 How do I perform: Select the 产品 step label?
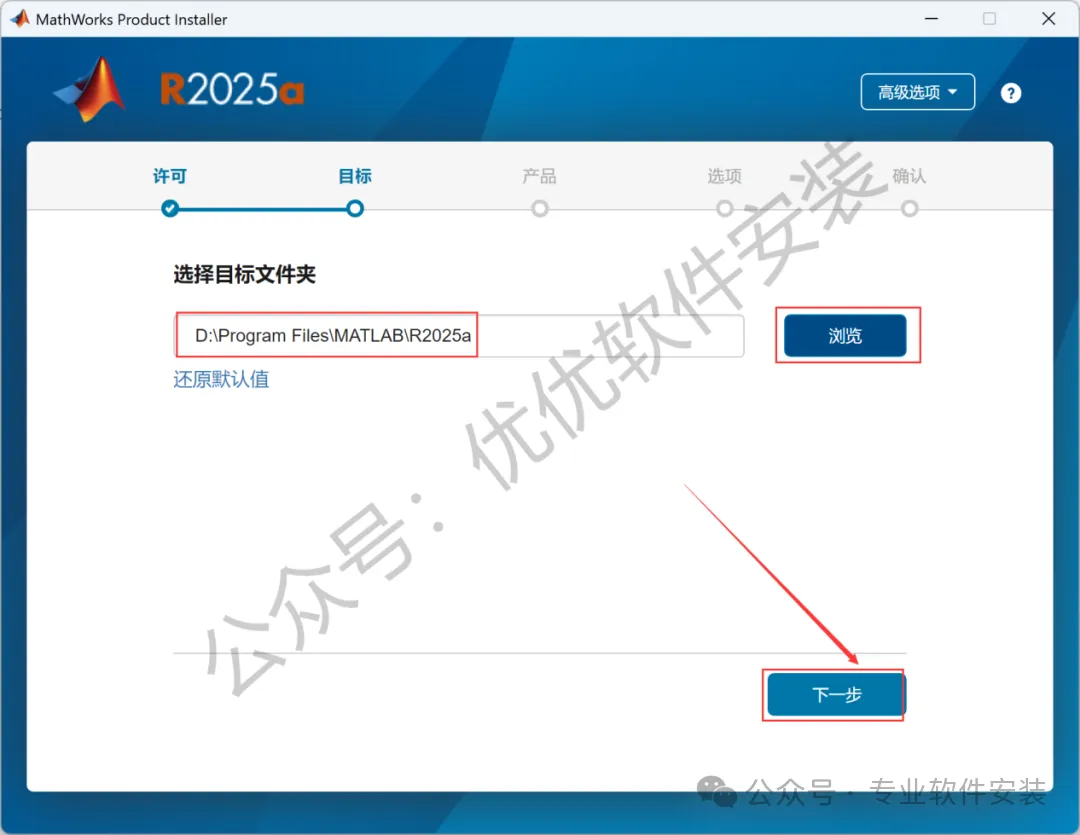(x=539, y=176)
